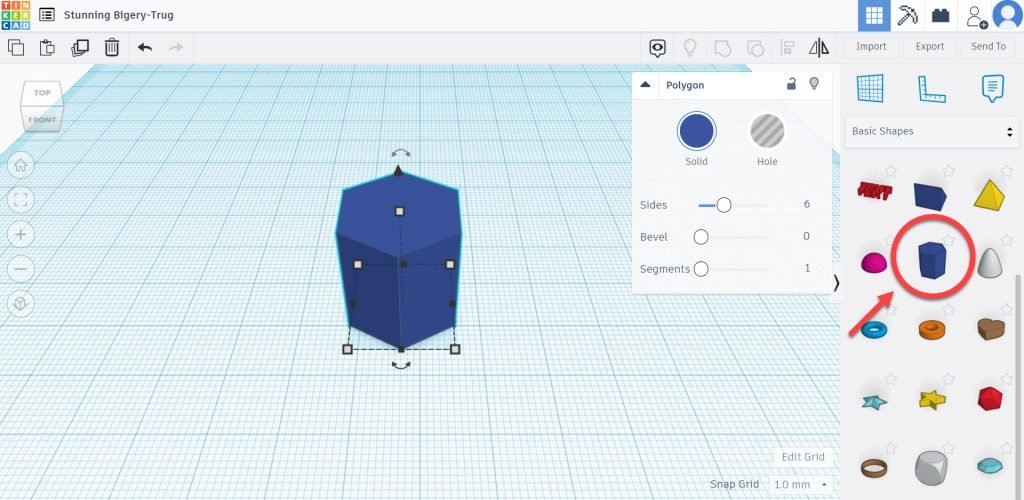Collapse the Polygon properties panel
1024x500 pixels.
[x=645, y=85]
